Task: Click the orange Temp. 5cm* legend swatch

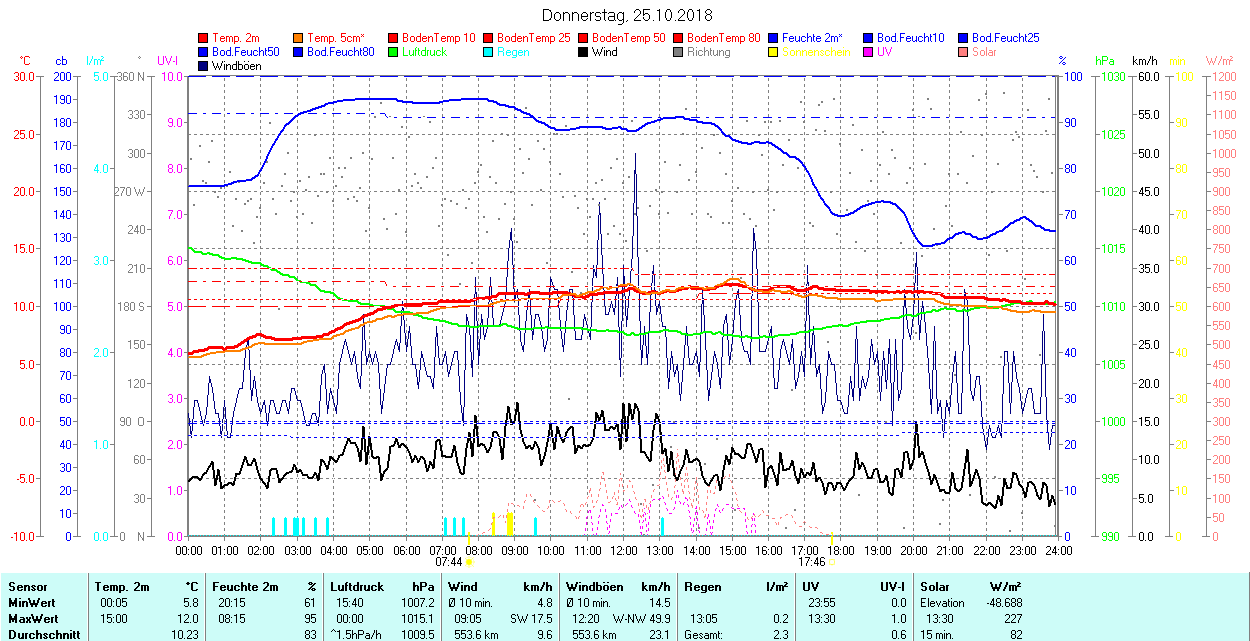Action: pyautogui.click(x=299, y=38)
